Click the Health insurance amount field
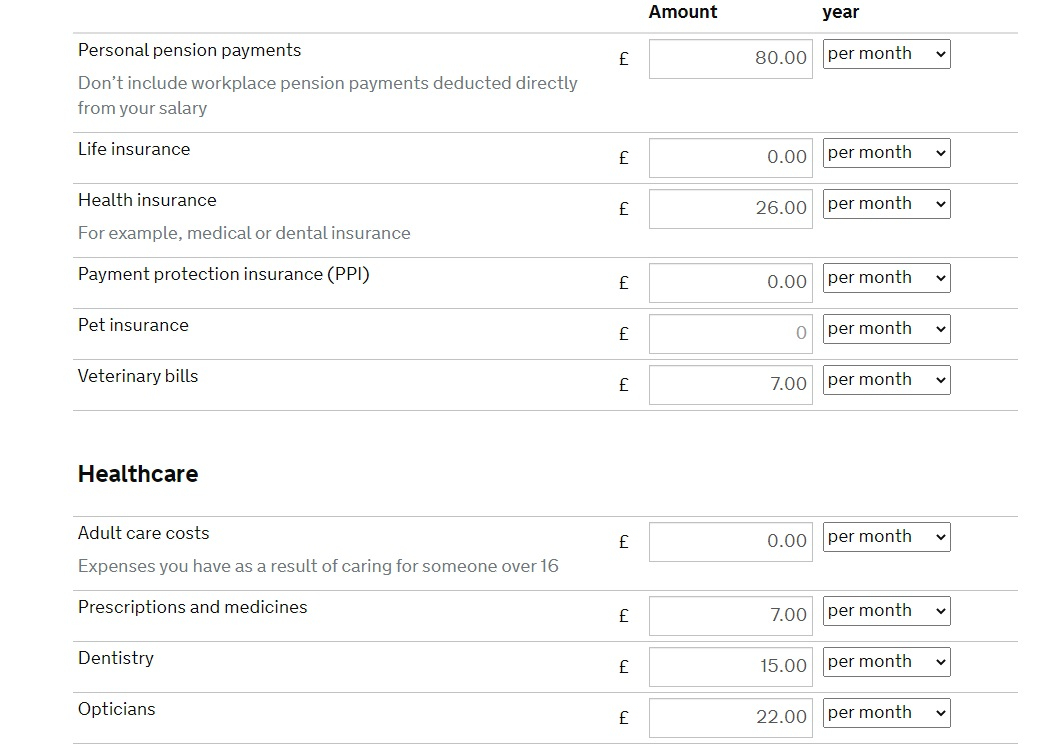 point(730,208)
